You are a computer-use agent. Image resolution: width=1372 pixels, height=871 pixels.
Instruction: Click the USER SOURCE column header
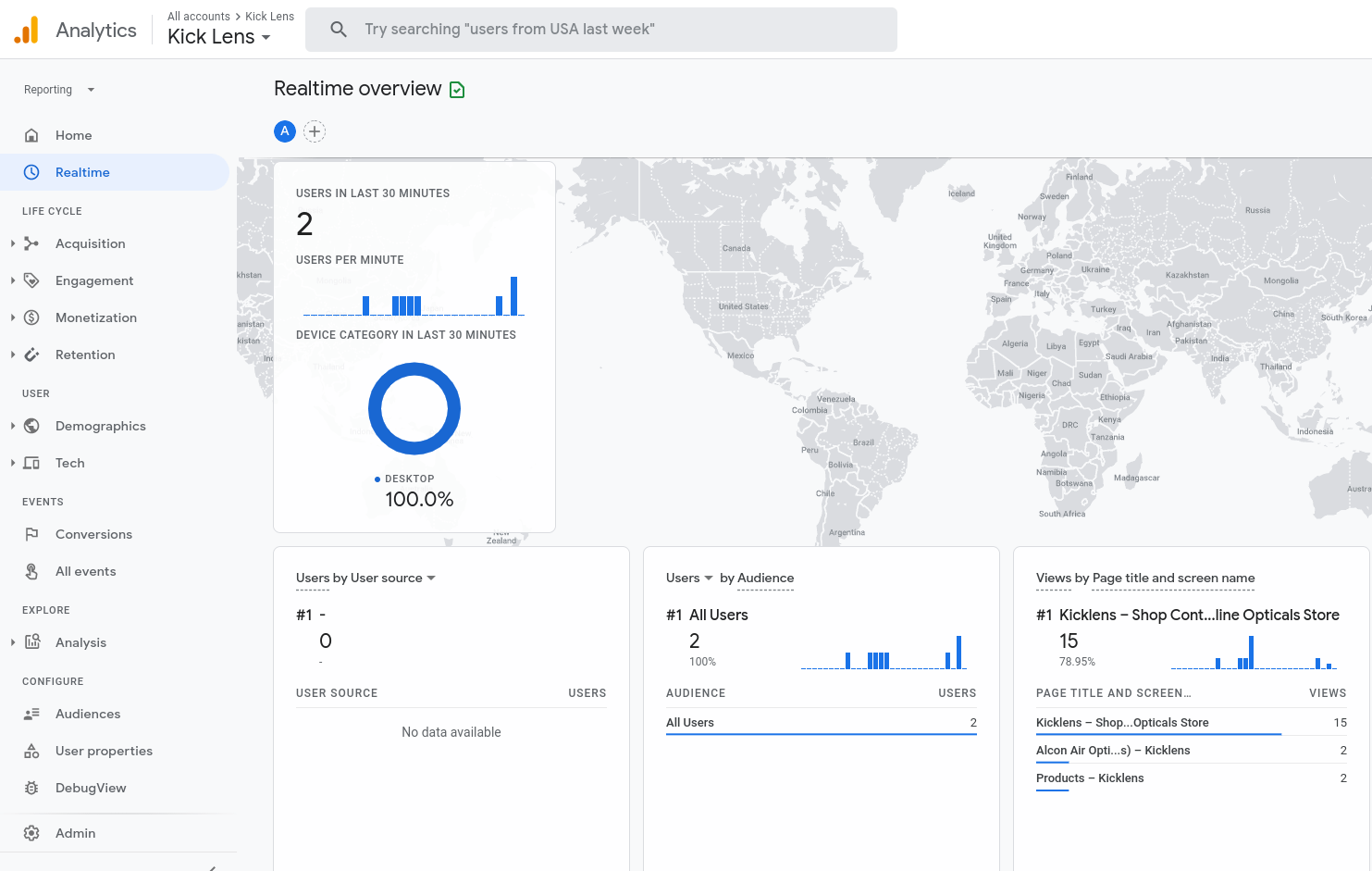pos(337,693)
